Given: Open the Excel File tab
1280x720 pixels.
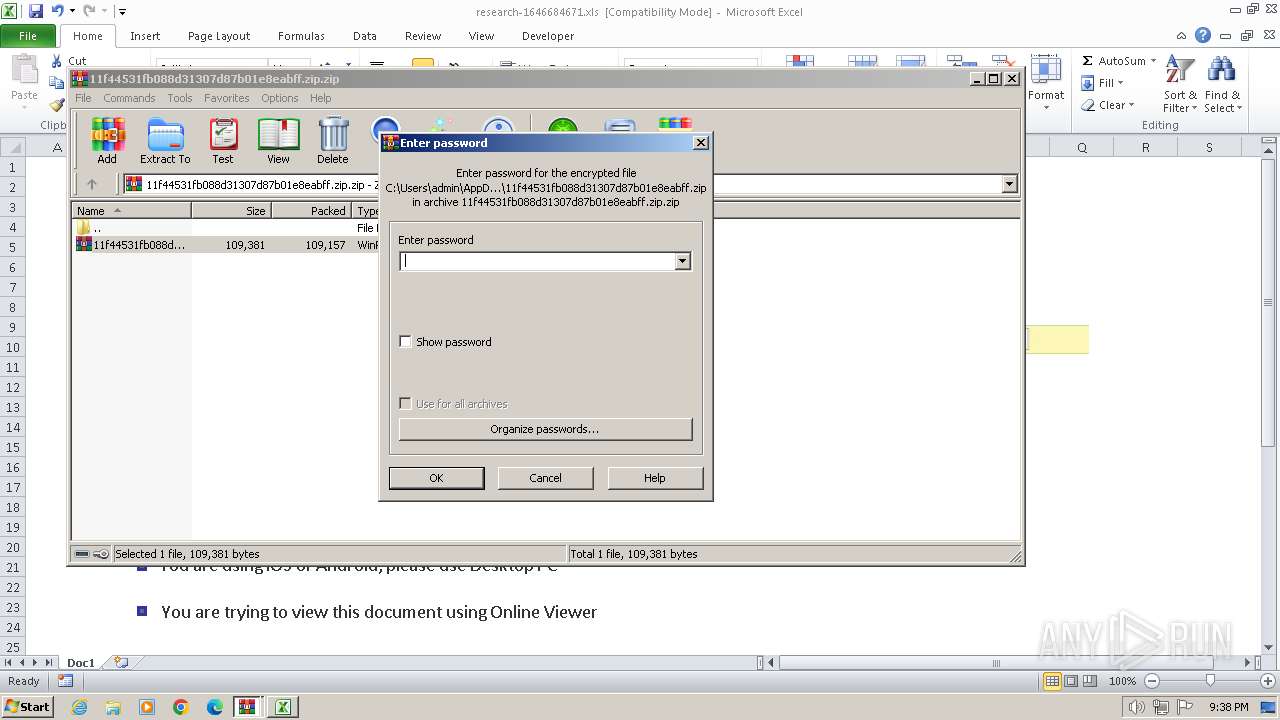Looking at the screenshot, I should click(28, 36).
